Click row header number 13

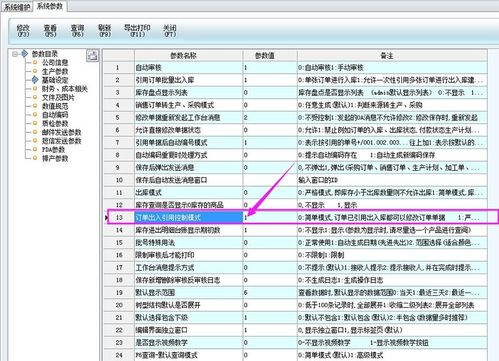coord(119,217)
